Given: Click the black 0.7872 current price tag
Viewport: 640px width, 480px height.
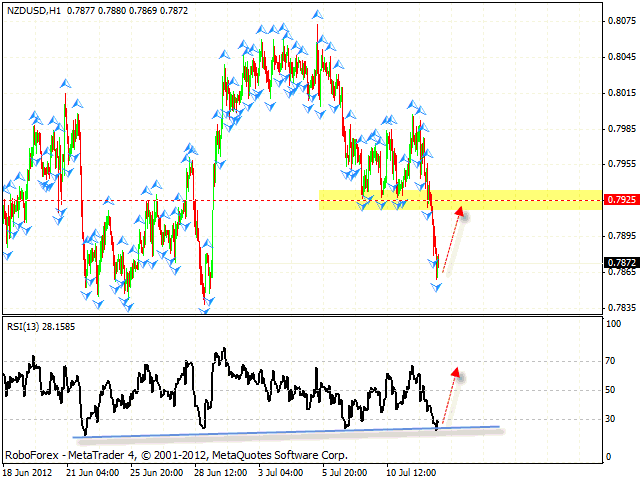Looking at the screenshot, I should [x=618, y=263].
